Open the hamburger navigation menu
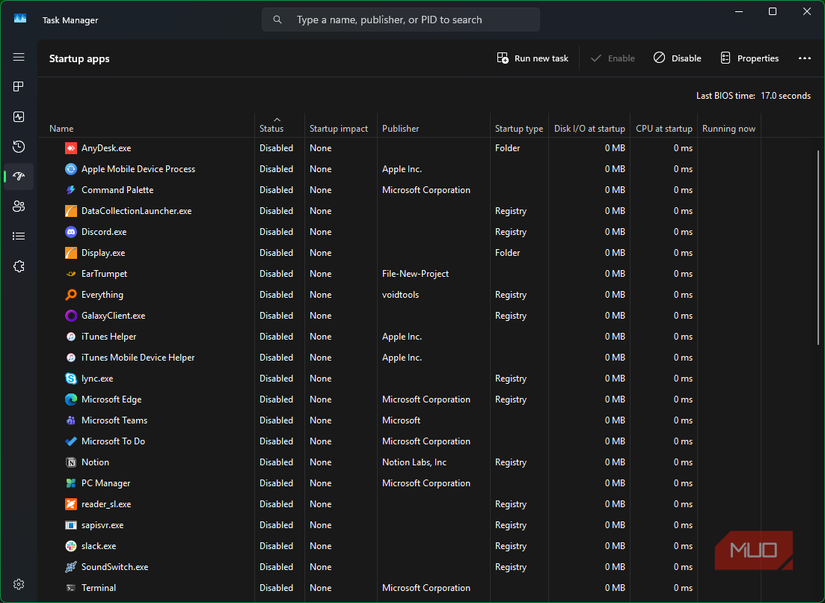 click(18, 57)
